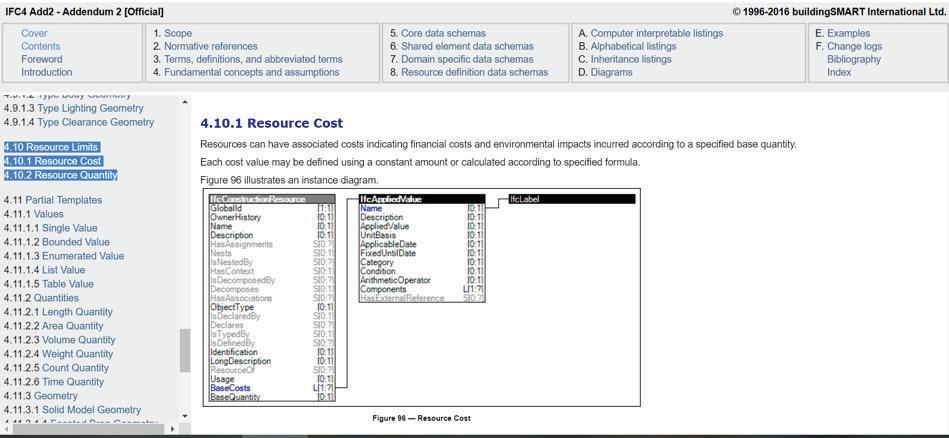Click the 4.10.1 Resource Cost heading
This screenshot has height=438, width=949.
point(271,123)
